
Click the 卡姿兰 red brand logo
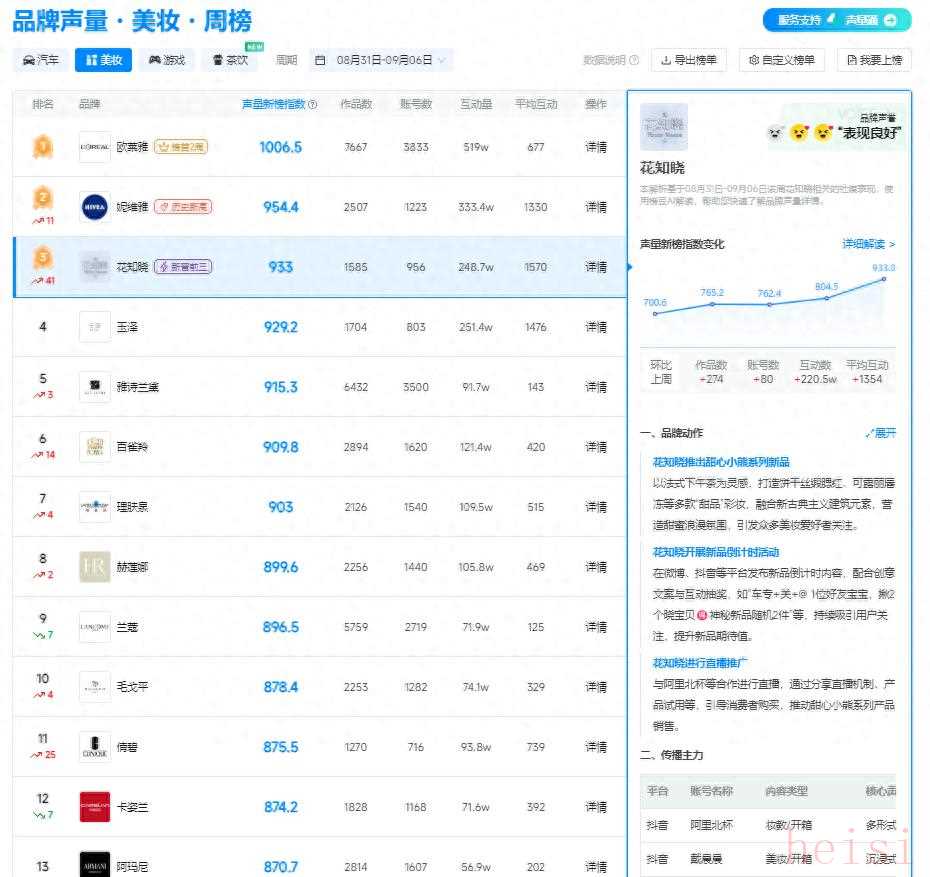click(94, 807)
